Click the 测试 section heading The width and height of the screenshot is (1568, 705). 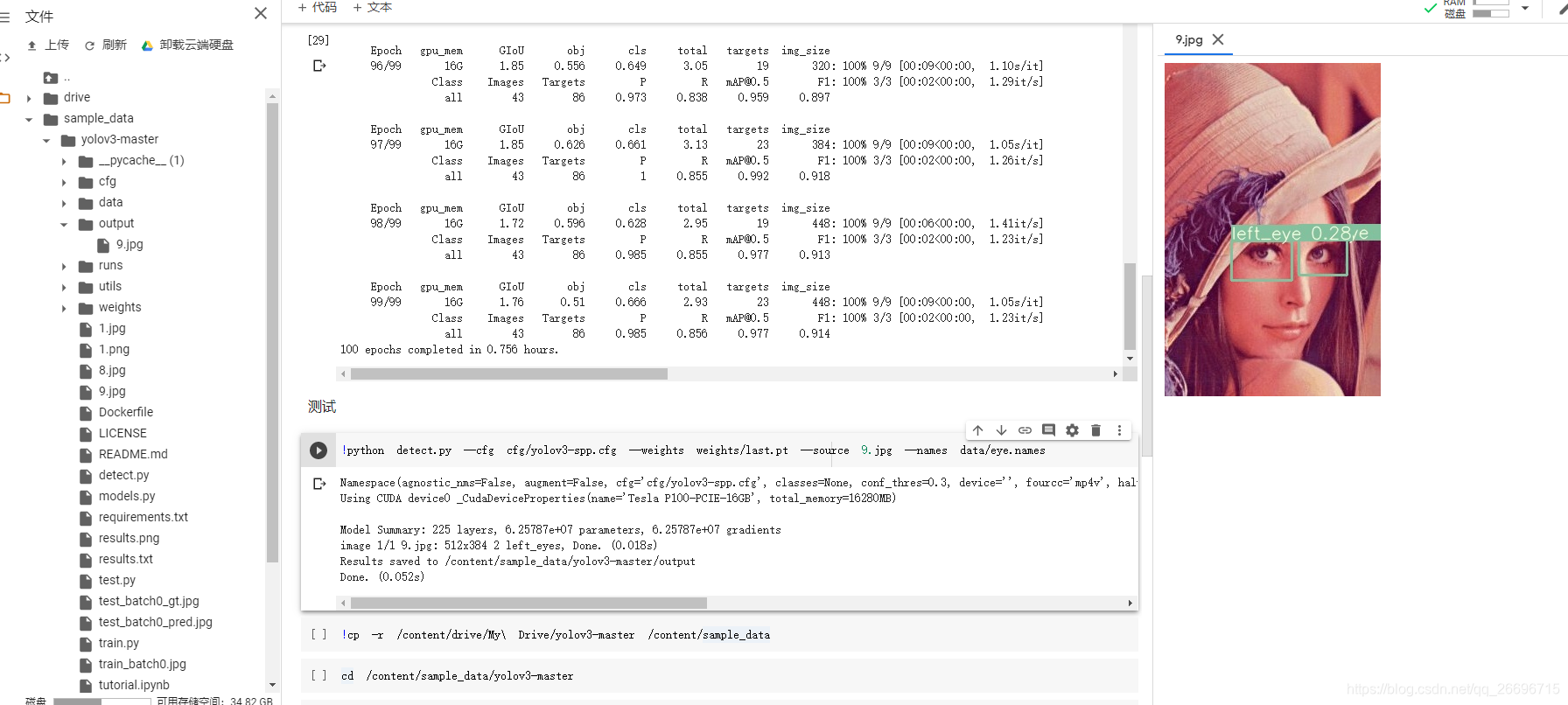pyautogui.click(x=322, y=407)
